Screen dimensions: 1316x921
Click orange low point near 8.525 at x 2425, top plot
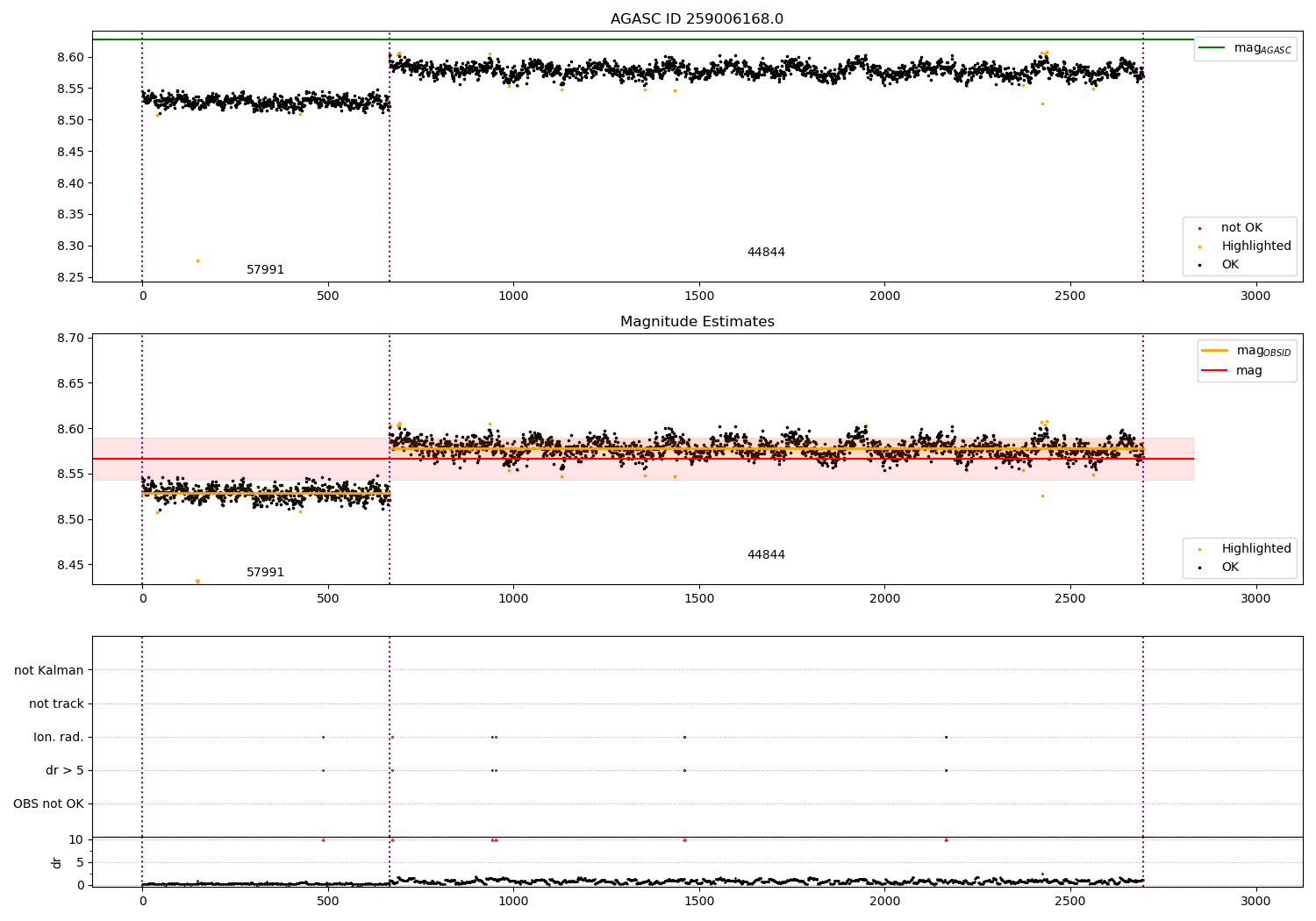click(1042, 104)
